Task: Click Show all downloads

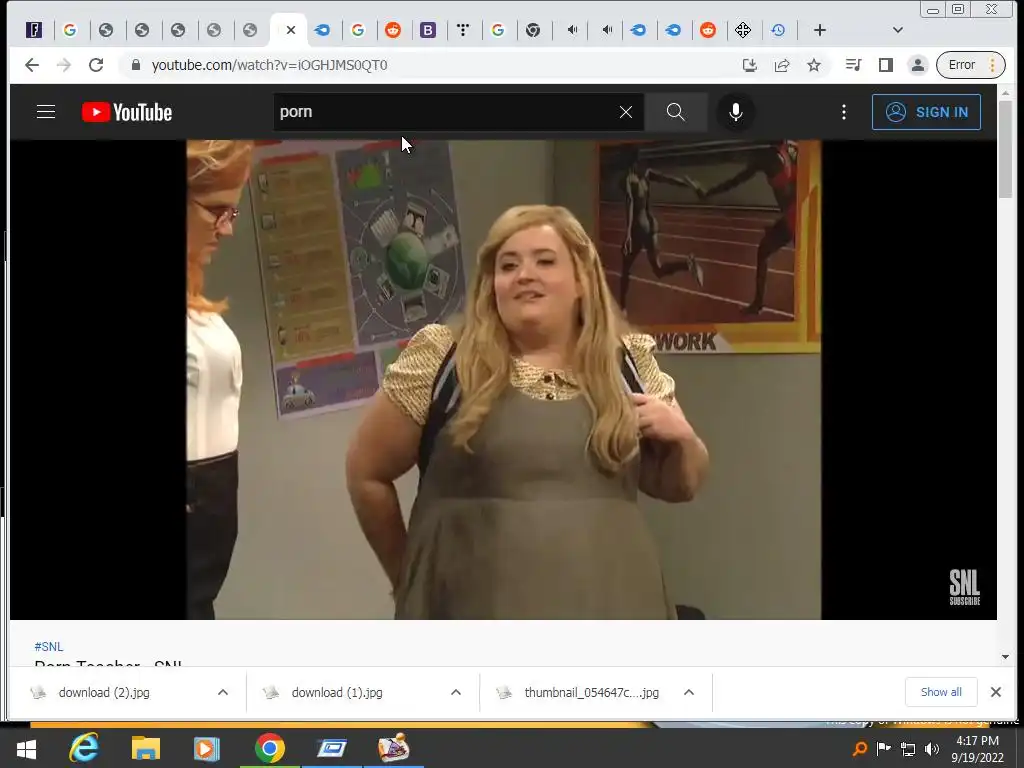Action: point(941,692)
